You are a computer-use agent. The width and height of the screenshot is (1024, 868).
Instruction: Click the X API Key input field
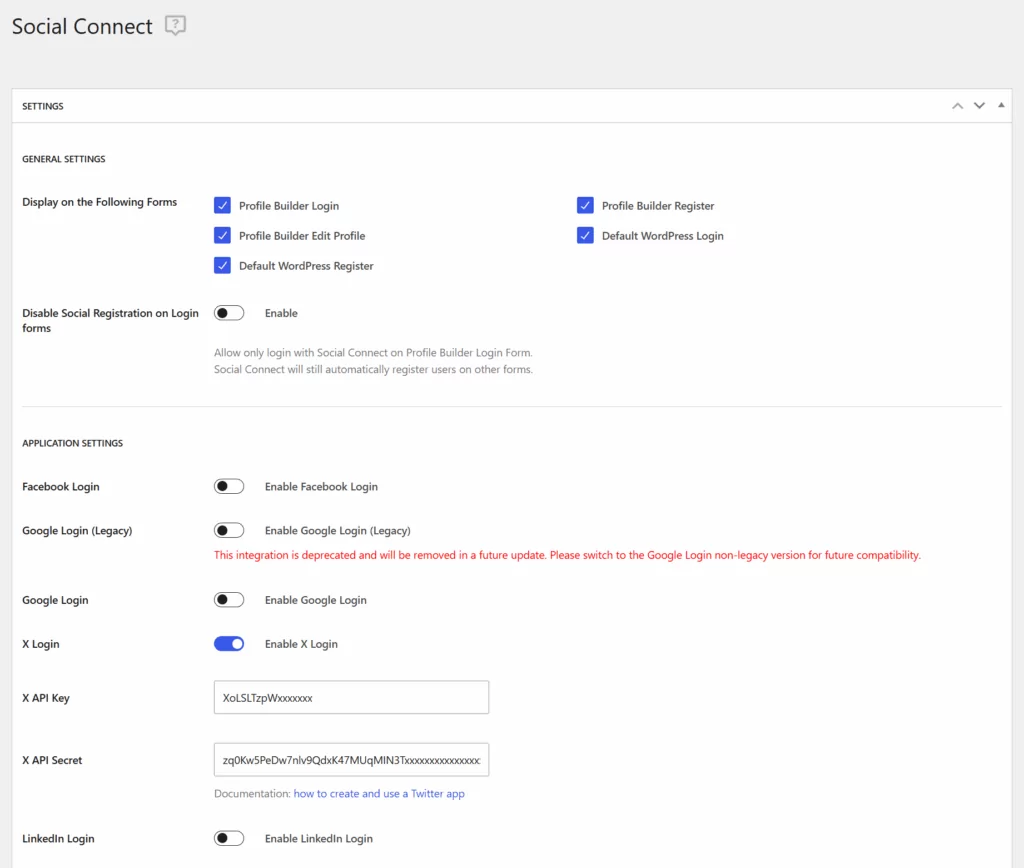[351, 698]
